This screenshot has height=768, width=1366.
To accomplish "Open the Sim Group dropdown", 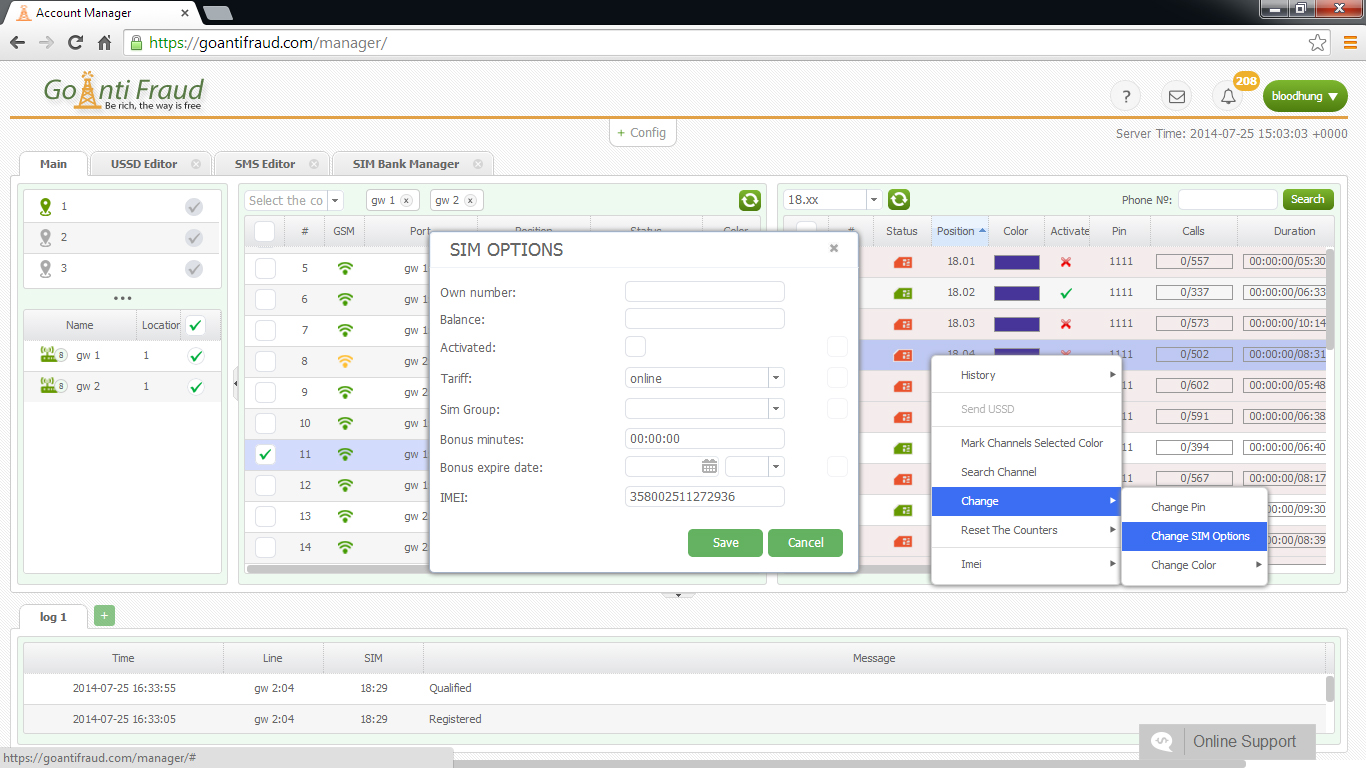I will coord(776,409).
